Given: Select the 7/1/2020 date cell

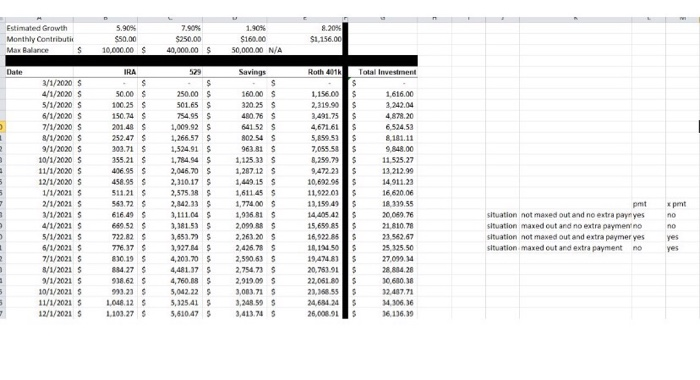Looking at the screenshot, I should click(39, 127).
